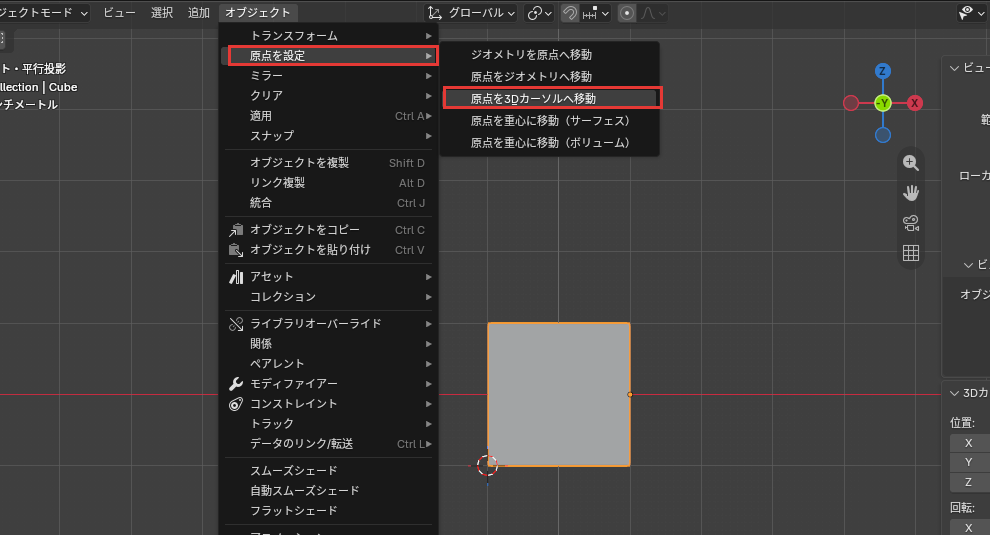Click the cursor position X field
990x535 pixels.
(x=970, y=443)
